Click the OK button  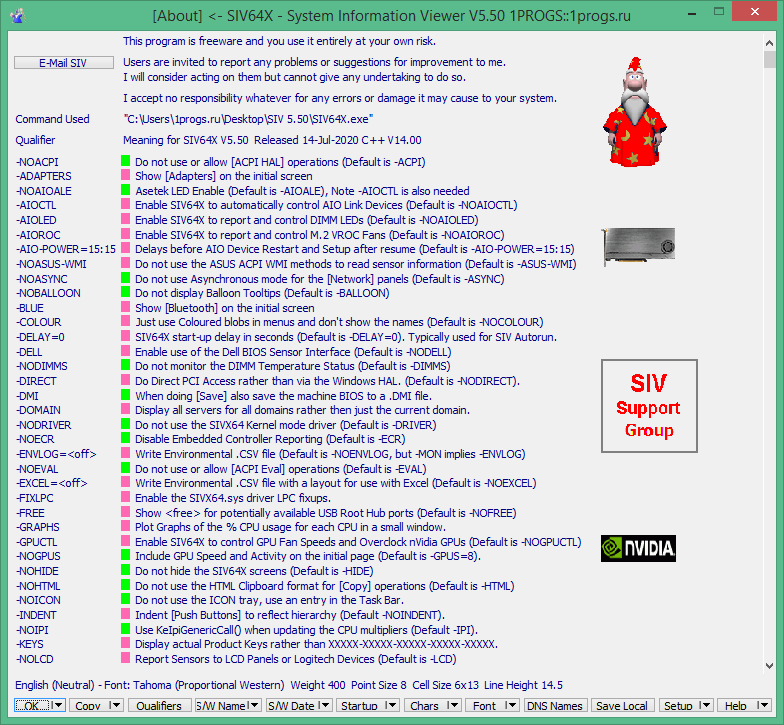32,706
